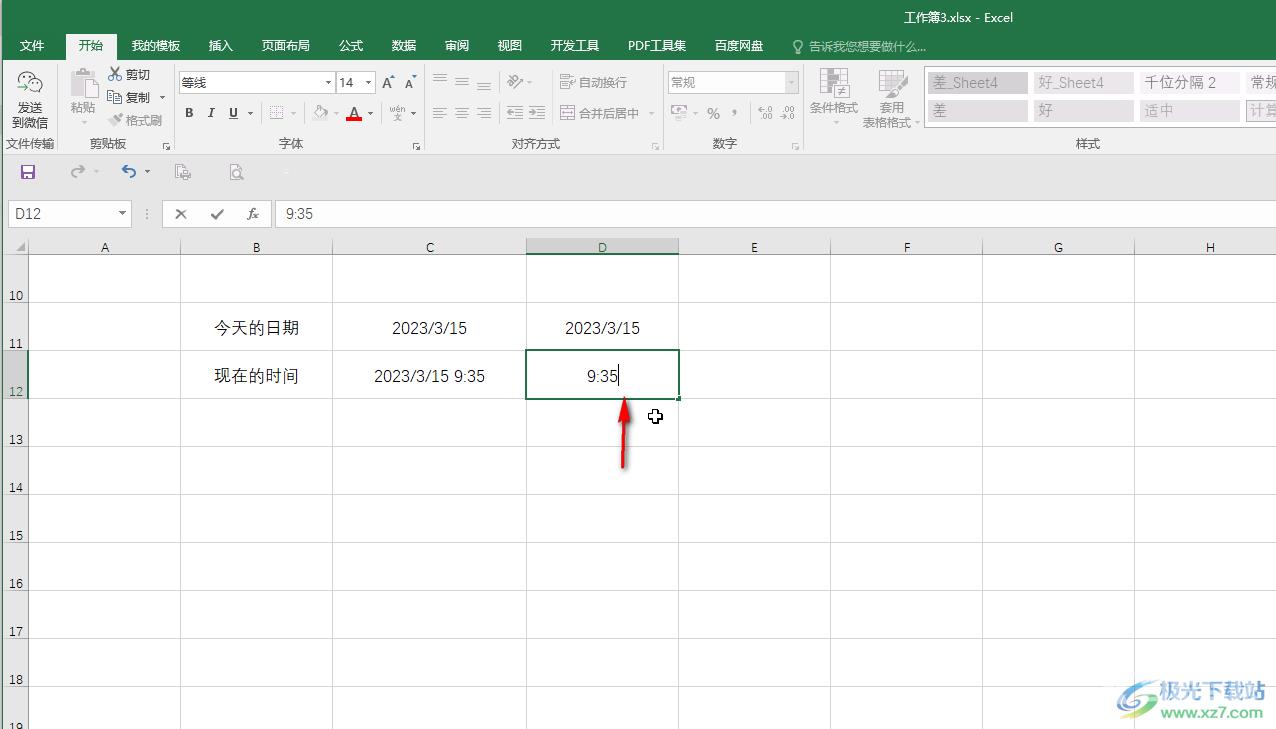Switch to the Page Layout (页面布局) tab
This screenshot has width=1276, height=729.
286,46
